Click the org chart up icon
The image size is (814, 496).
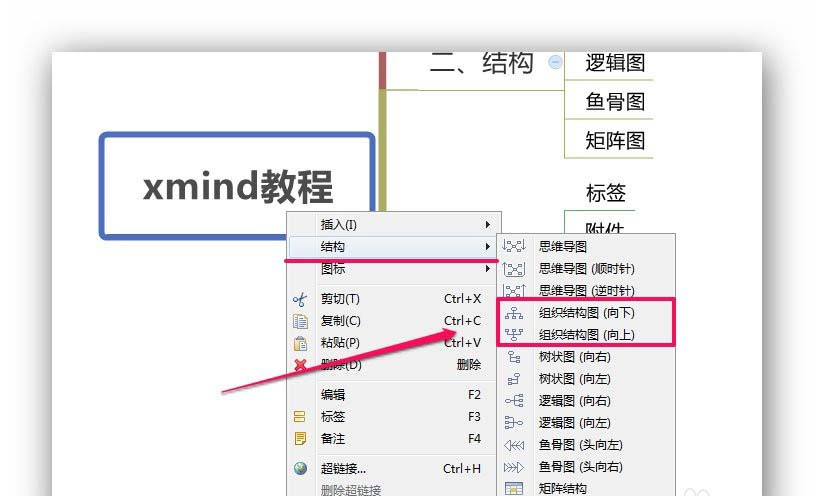coord(514,334)
